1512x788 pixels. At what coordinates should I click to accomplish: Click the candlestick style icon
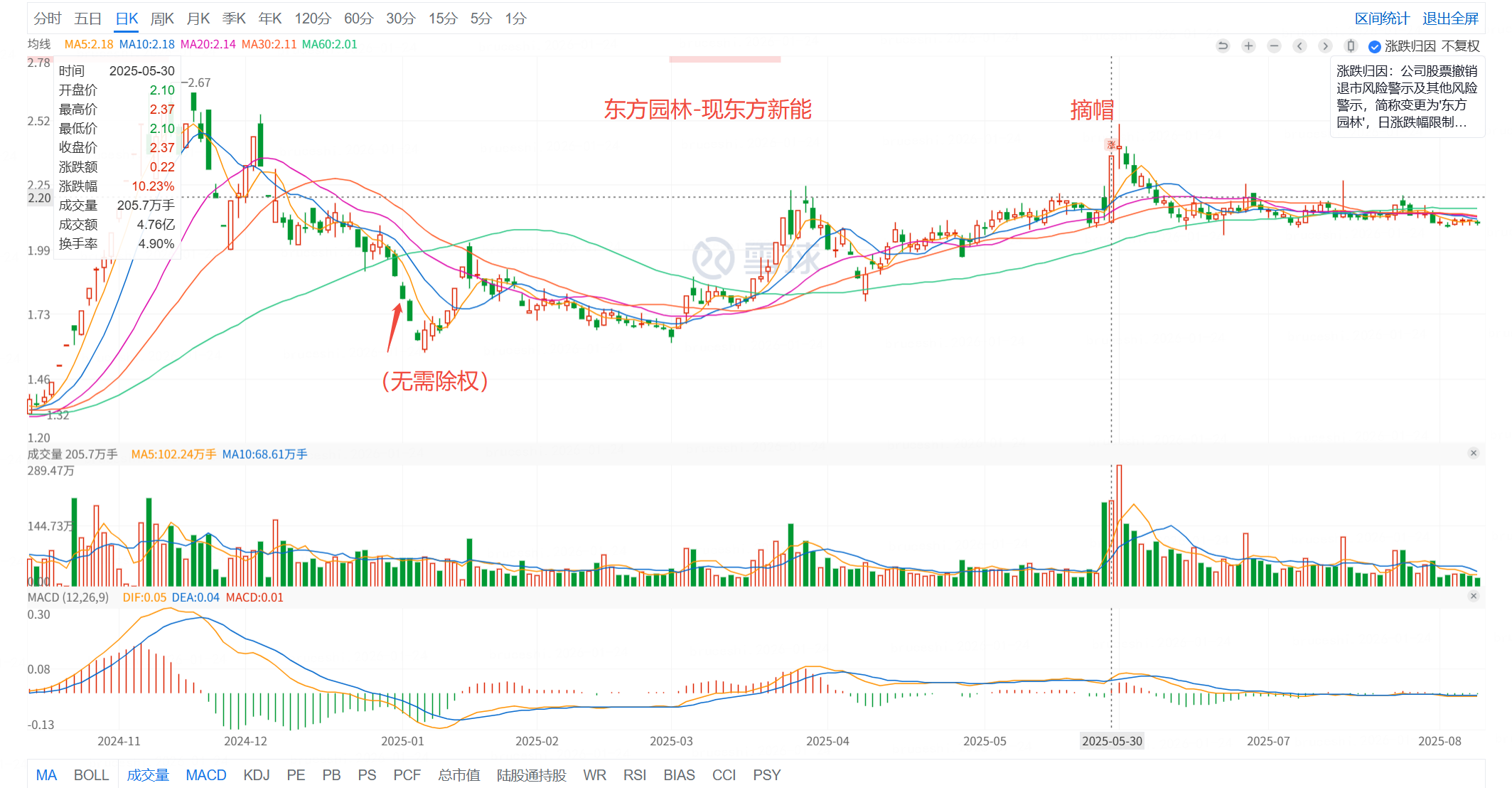pos(1351,46)
